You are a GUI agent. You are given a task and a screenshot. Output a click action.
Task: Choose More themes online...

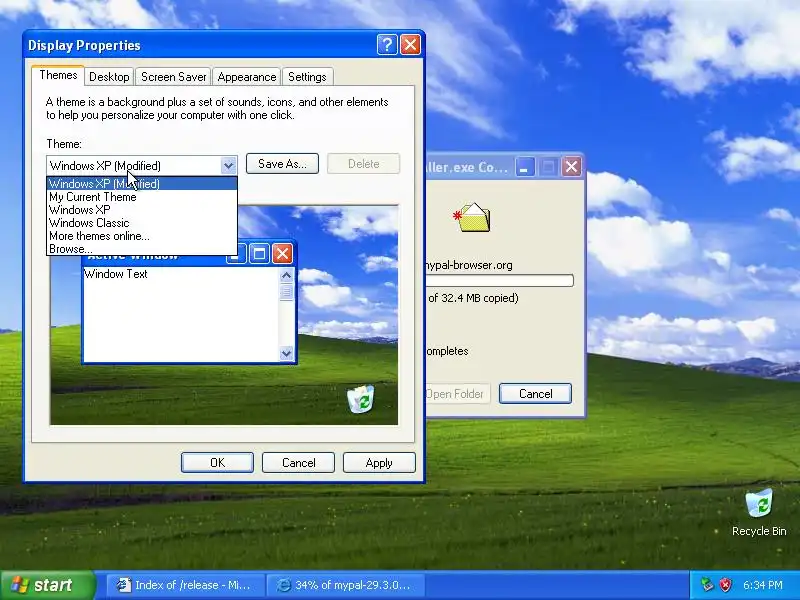(x=142, y=236)
